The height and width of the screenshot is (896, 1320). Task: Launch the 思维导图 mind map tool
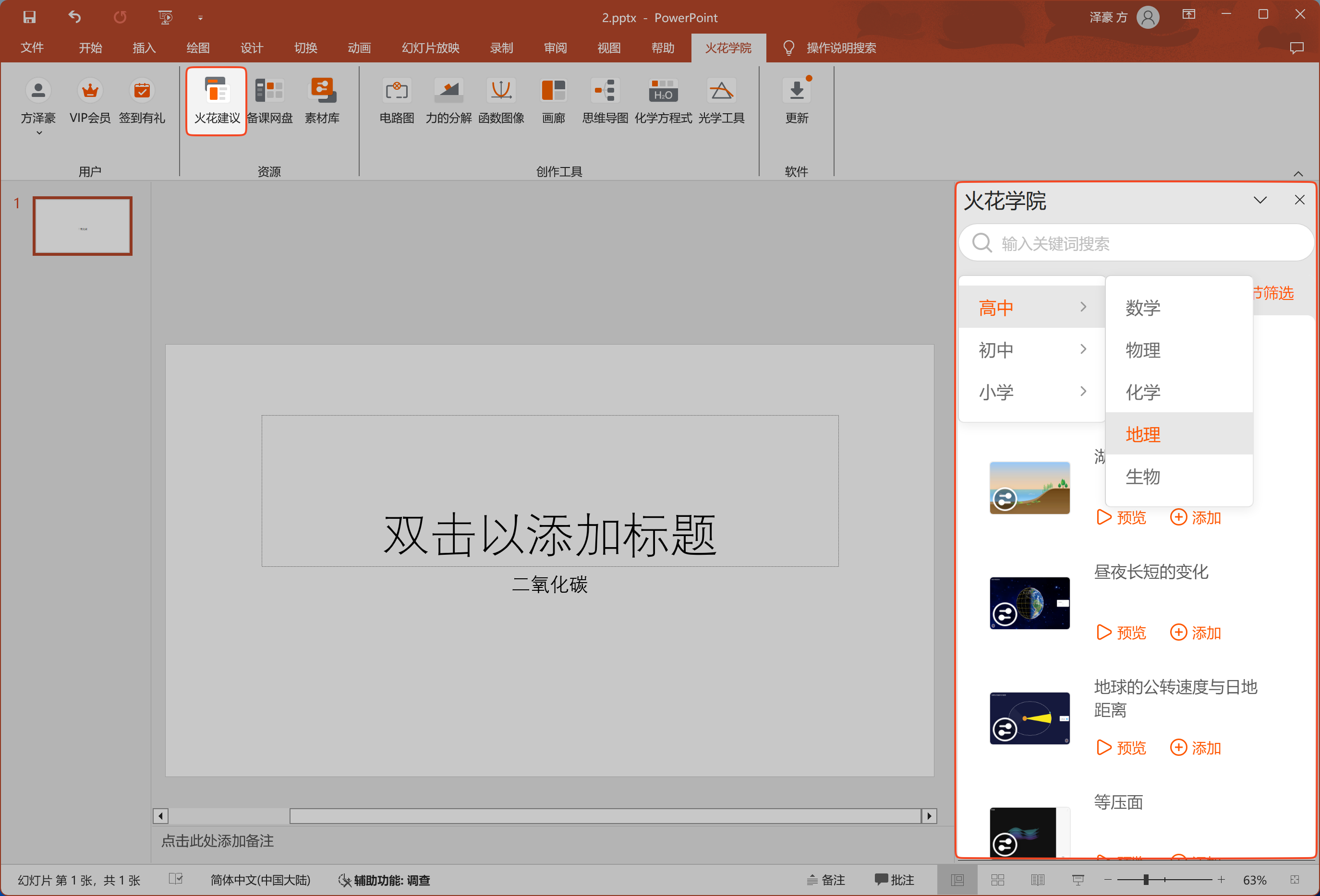(x=605, y=101)
